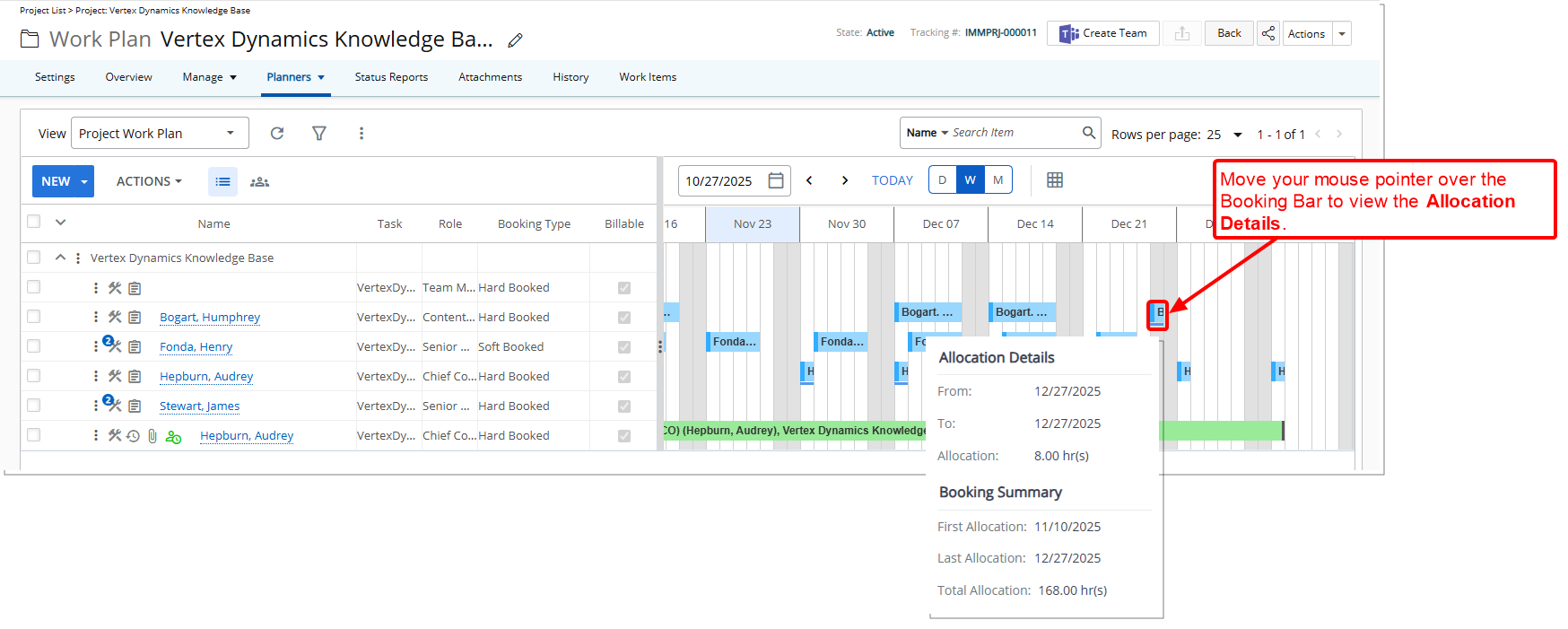Click the edit pencil next to project title
Screen dimensions: 1568x629
pos(515,40)
